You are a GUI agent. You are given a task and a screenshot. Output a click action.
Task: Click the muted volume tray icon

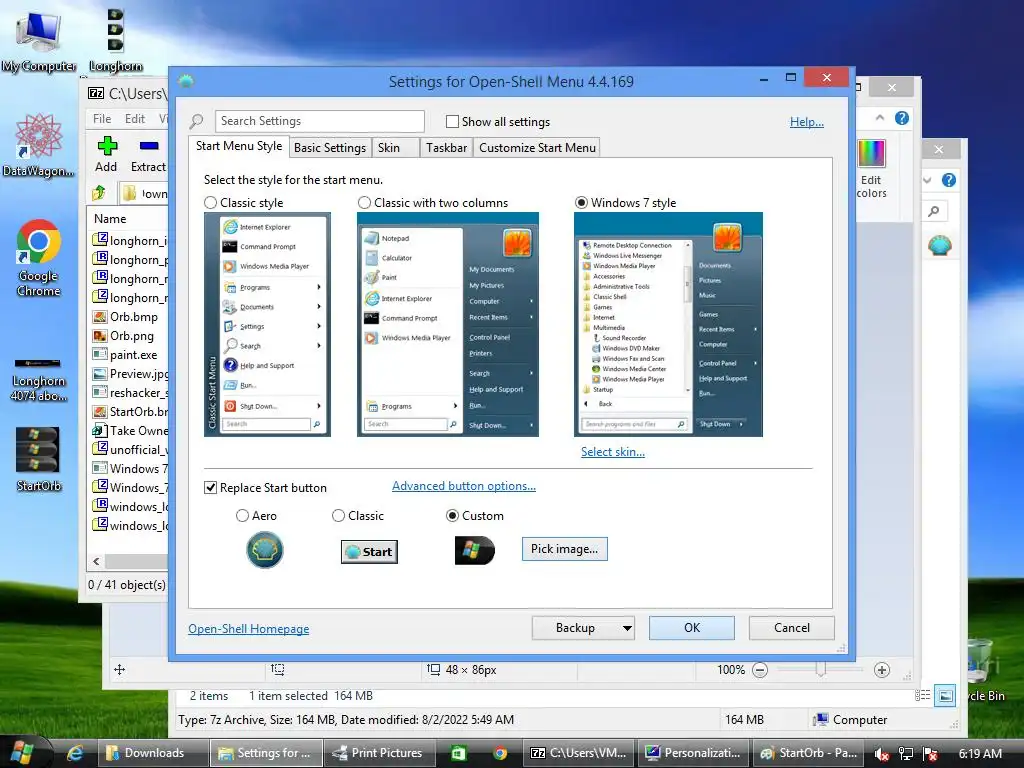pos(881,754)
